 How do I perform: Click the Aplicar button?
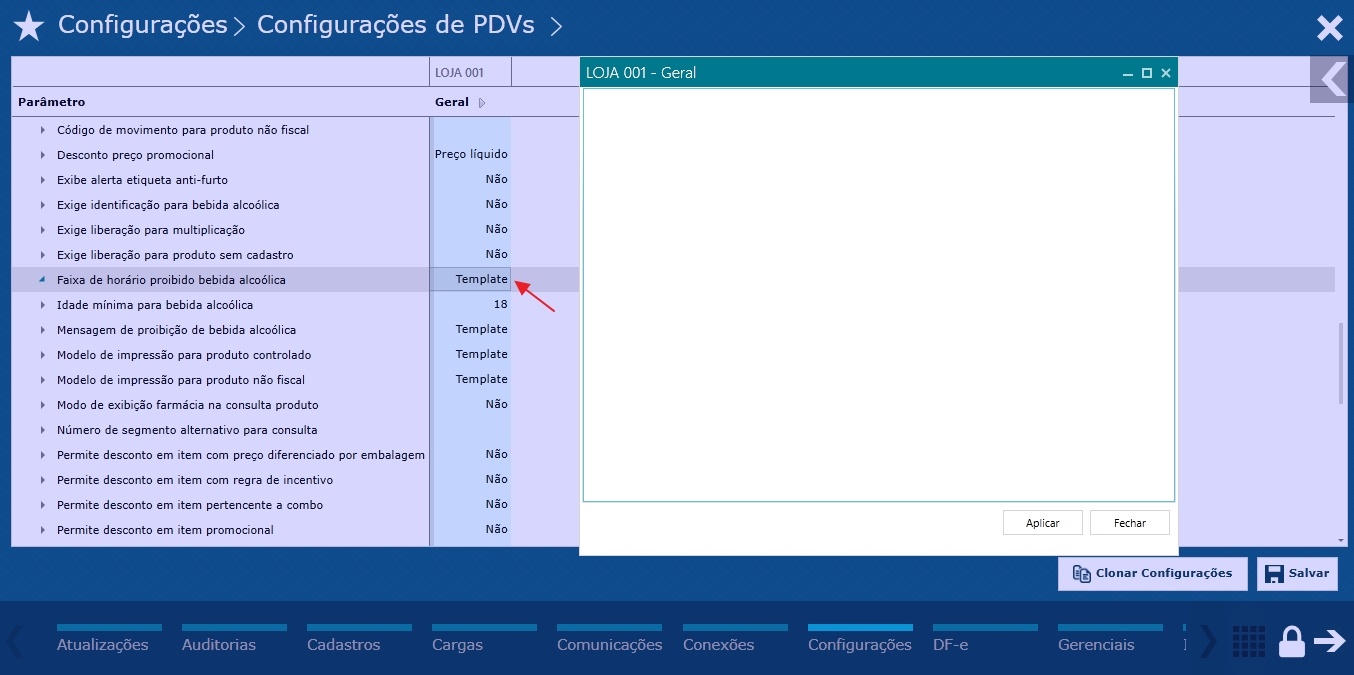pyautogui.click(x=1043, y=523)
